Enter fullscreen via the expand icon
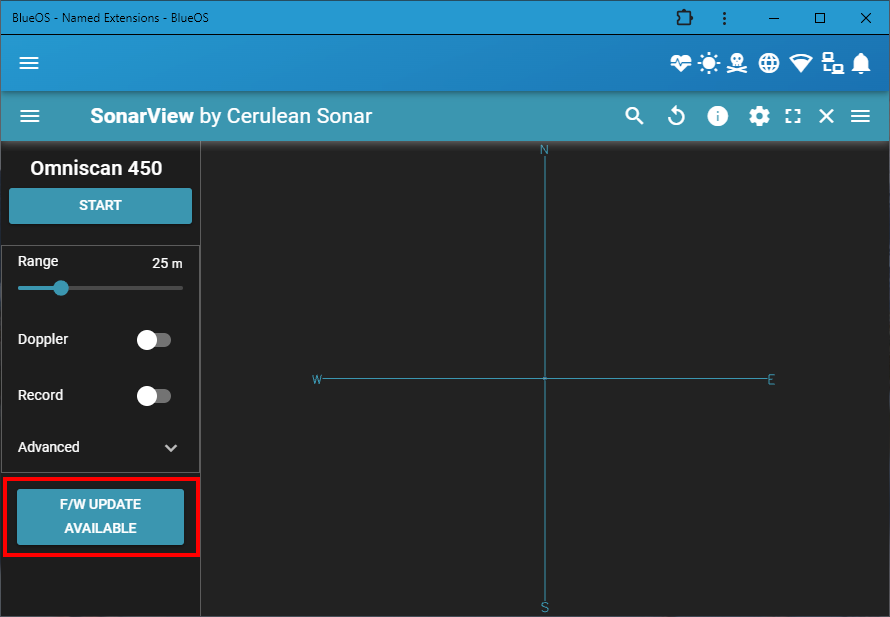The width and height of the screenshot is (890, 617). [x=793, y=116]
